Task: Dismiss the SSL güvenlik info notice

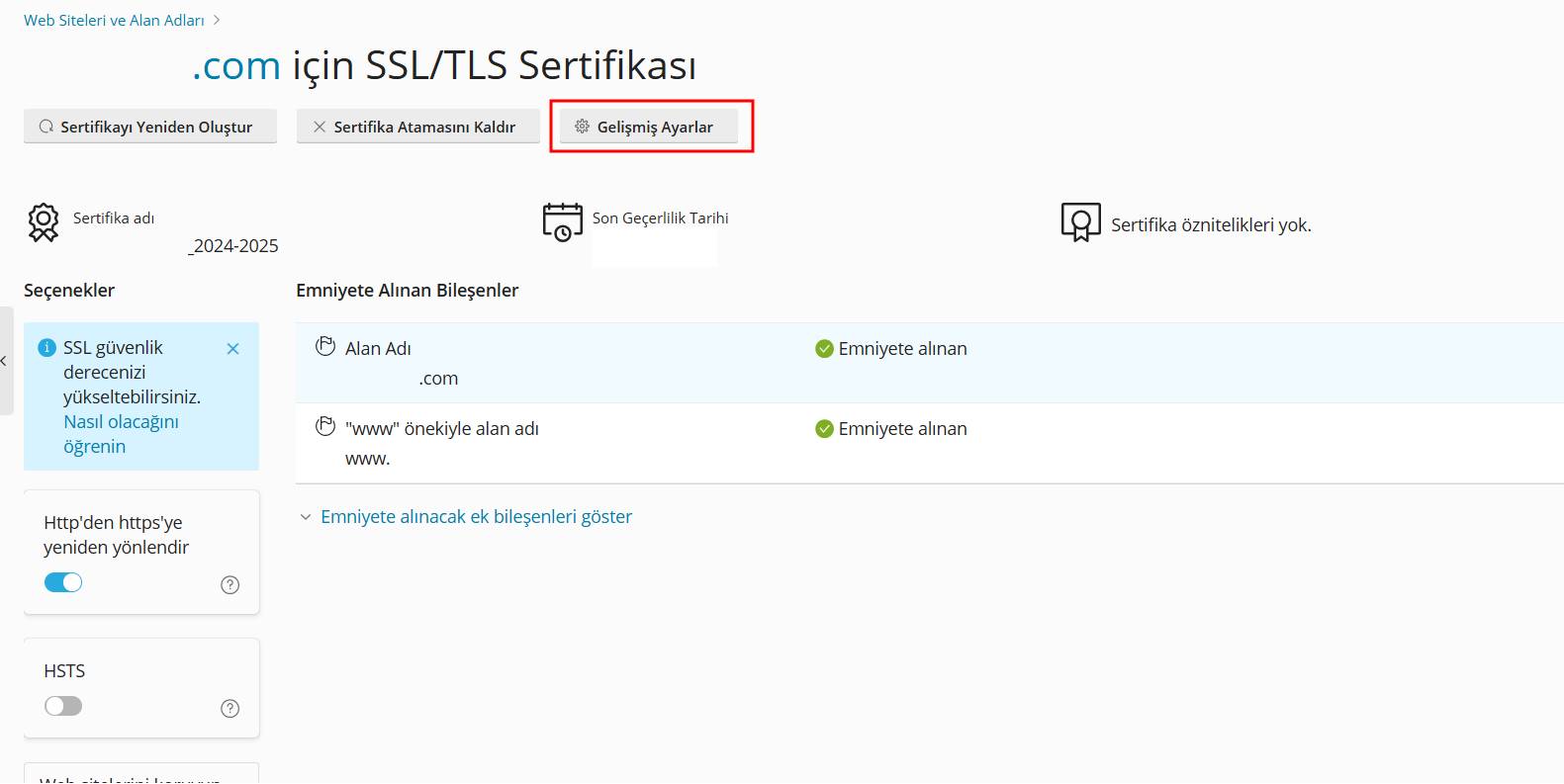Action: 232,349
